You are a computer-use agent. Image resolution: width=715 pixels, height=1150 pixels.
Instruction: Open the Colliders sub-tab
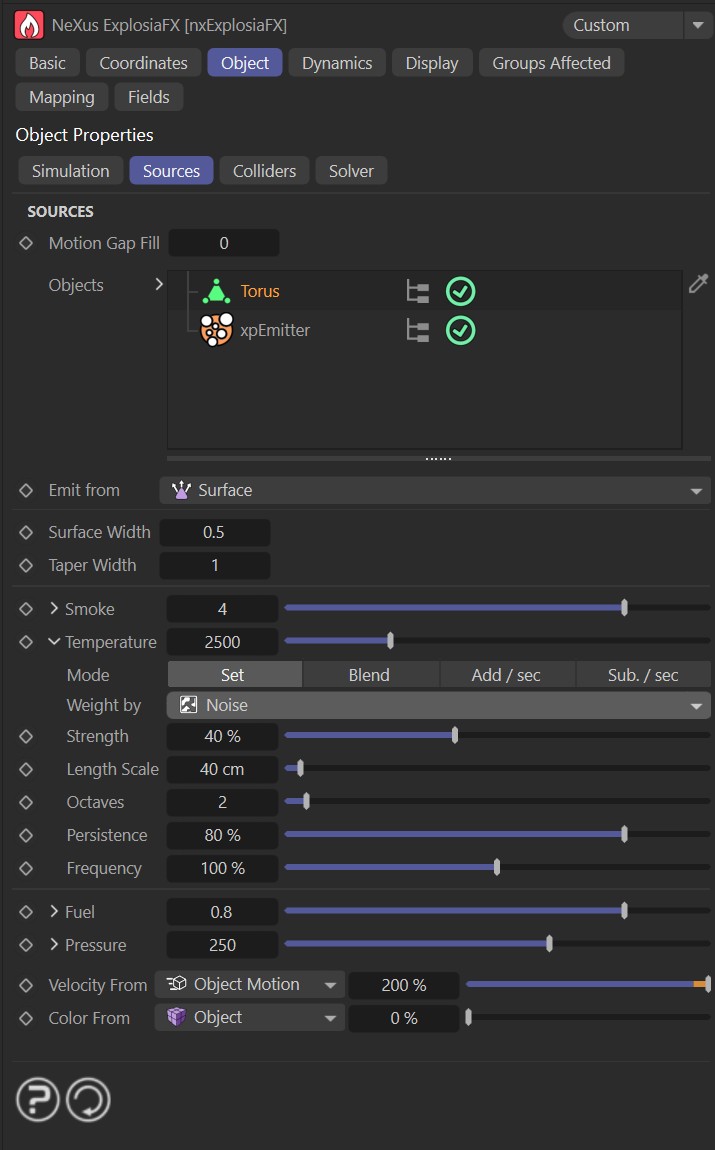coord(264,171)
